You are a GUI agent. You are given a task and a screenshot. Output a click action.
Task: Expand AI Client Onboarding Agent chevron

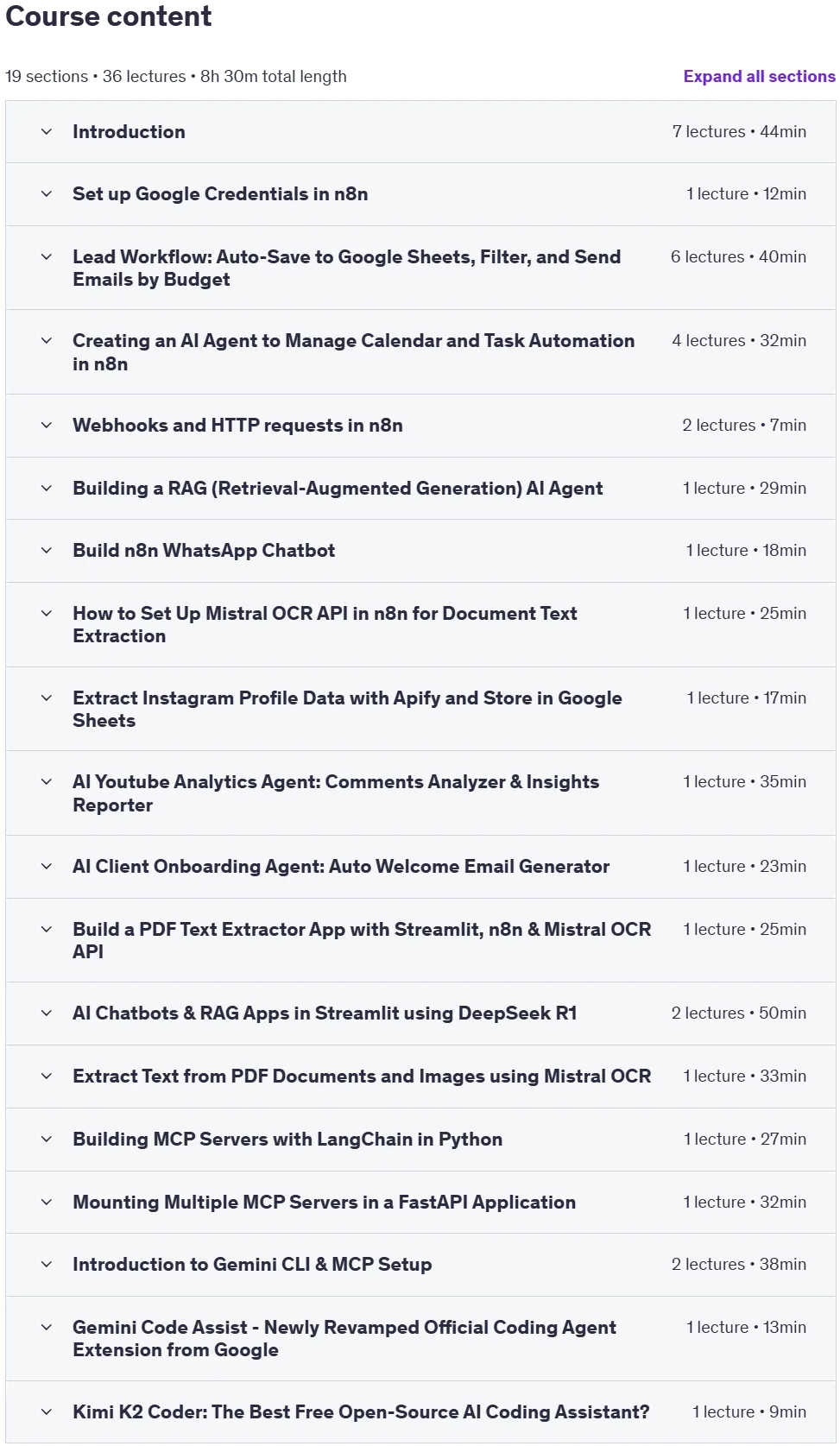point(47,867)
